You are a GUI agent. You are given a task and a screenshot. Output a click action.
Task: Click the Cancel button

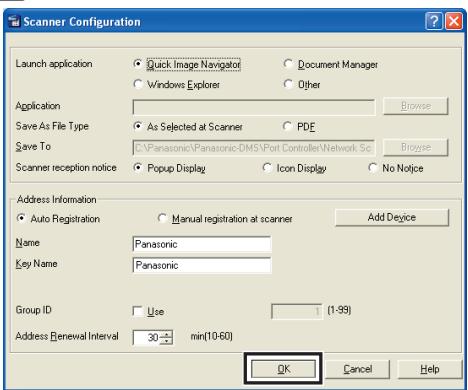tap(358, 369)
